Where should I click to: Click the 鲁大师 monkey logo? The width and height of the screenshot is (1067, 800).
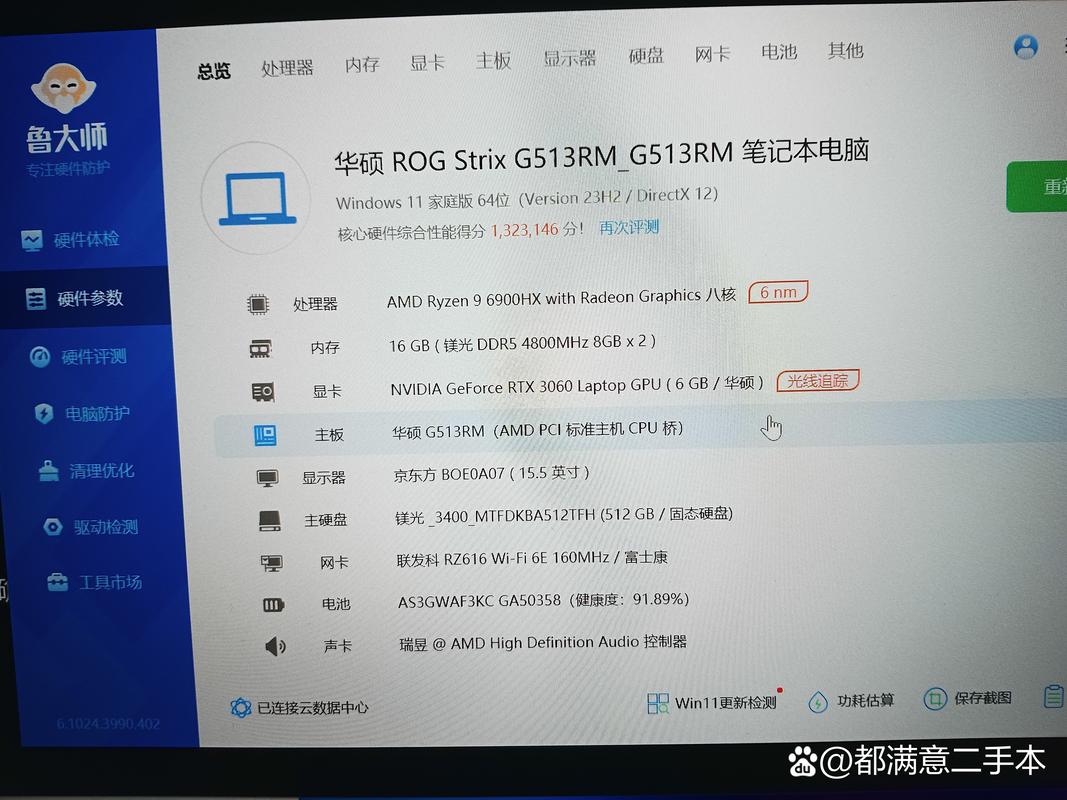tap(63, 88)
